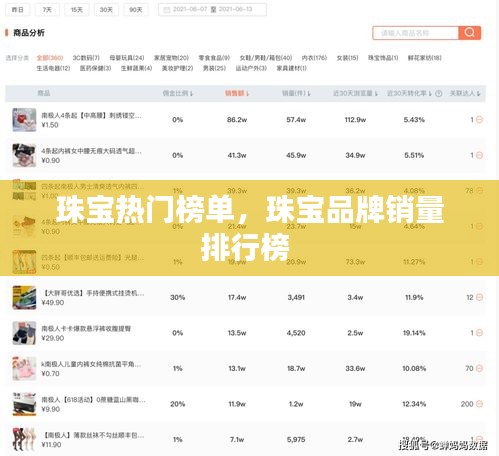This screenshot has height=456, width=499.
Task: Sort by 销售额 column arrow
Action: pos(248,94)
